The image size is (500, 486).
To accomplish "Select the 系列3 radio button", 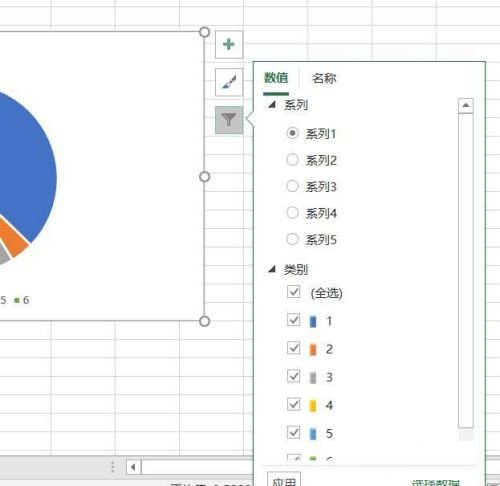I will tap(292, 186).
